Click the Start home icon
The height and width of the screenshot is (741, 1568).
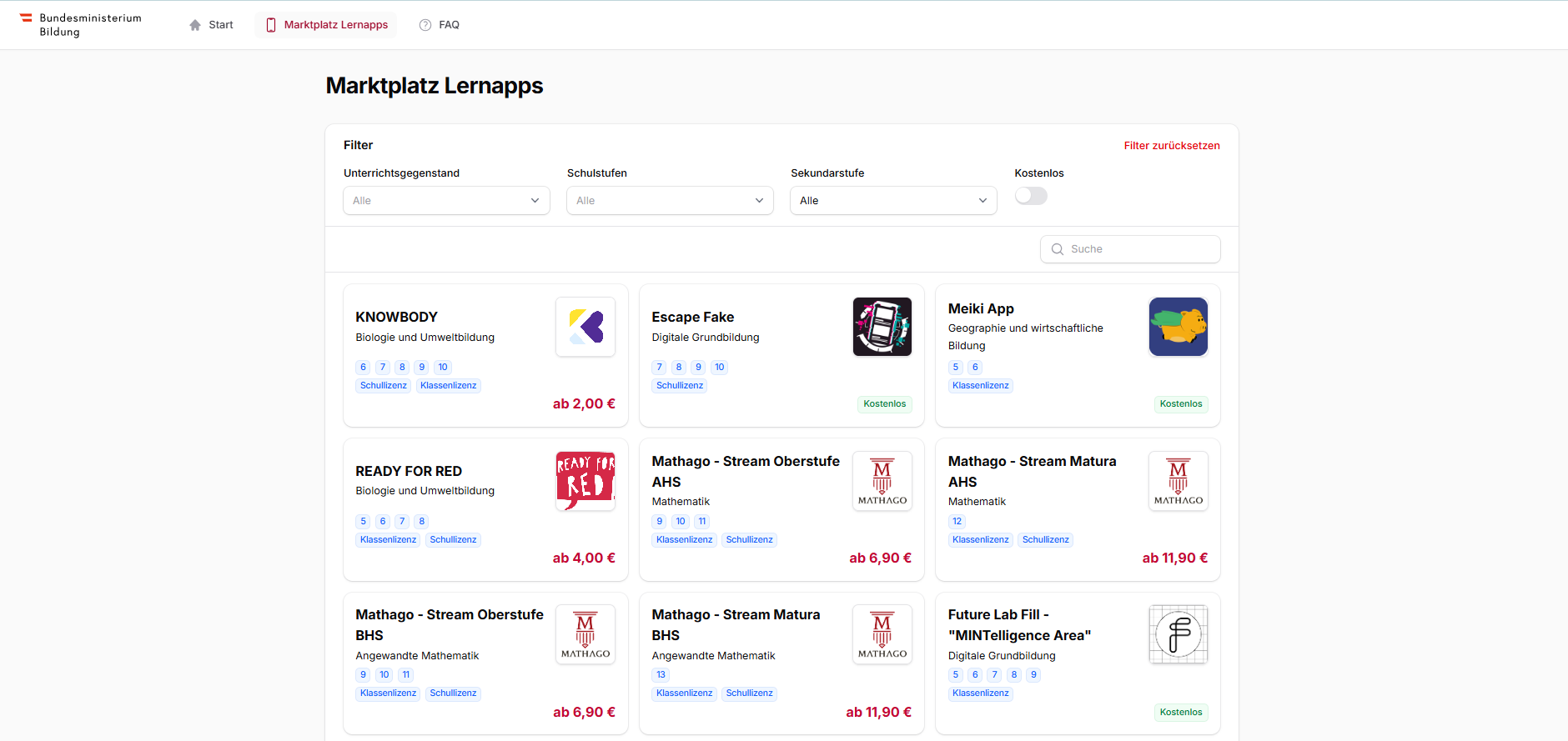195,25
